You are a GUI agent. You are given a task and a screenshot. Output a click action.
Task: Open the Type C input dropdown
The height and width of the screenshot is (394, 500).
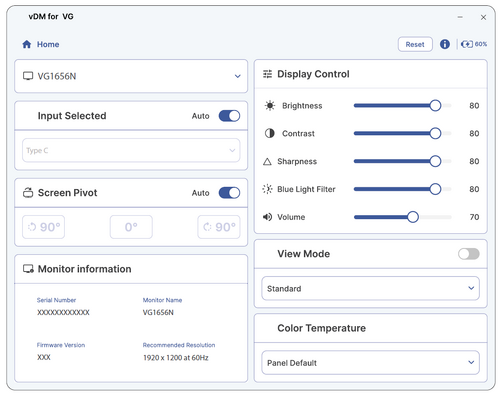(131, 150)
